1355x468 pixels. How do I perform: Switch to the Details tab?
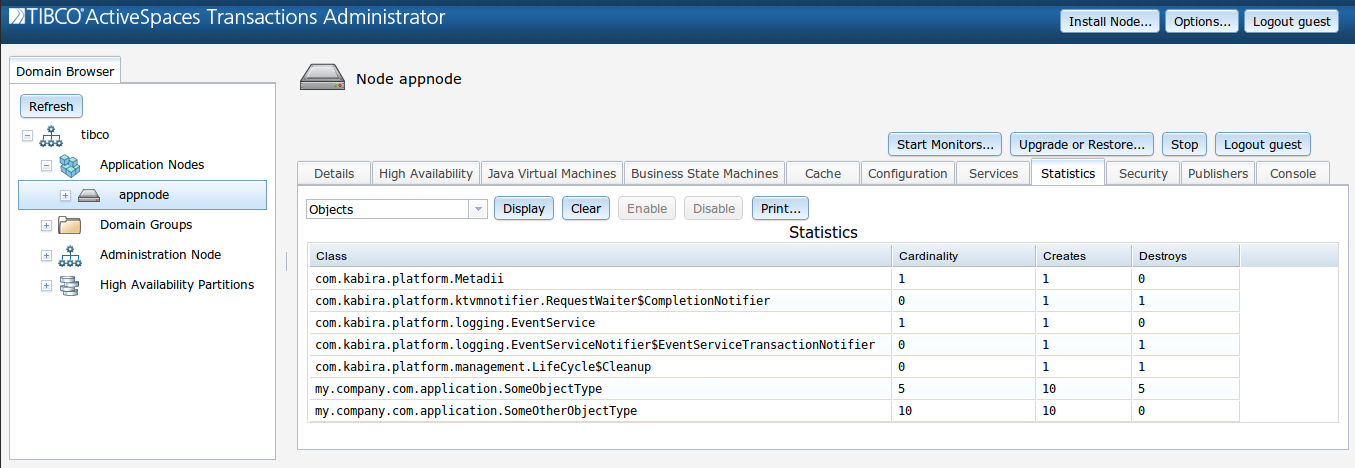coord(334,173)
